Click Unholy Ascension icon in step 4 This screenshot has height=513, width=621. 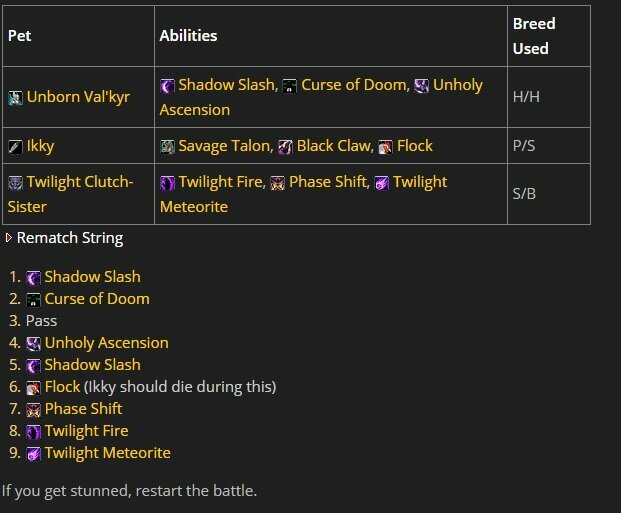(34, 344)
